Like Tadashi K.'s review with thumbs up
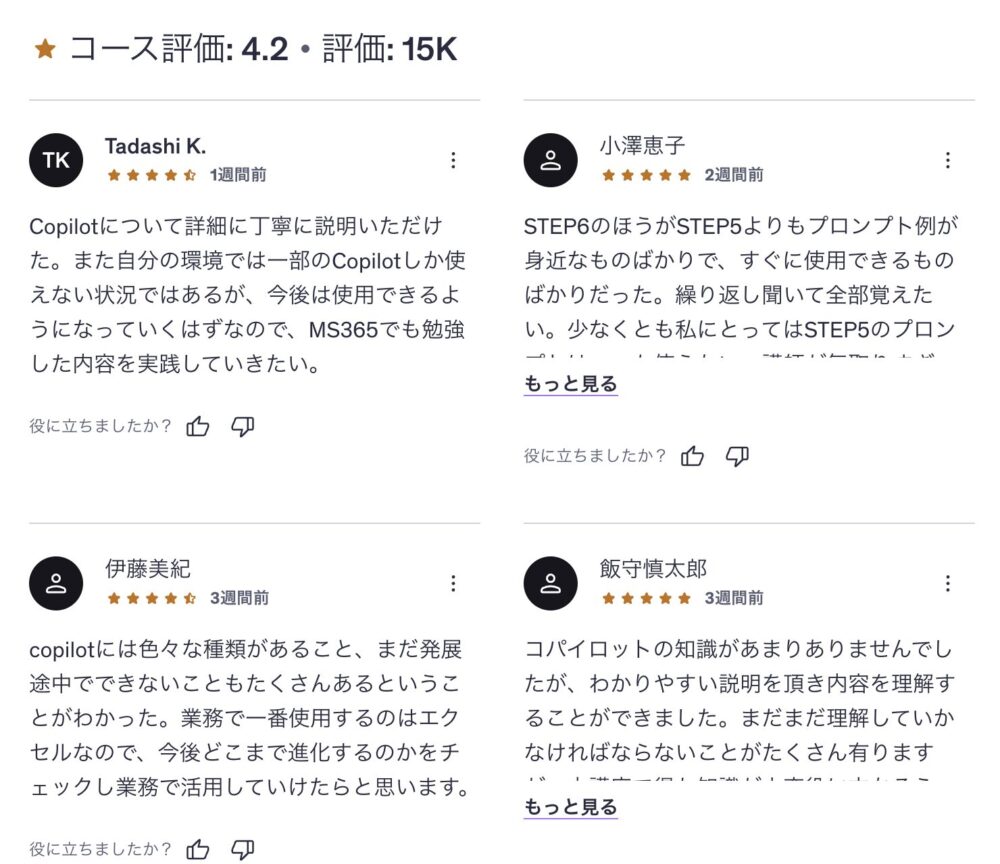Image resolution: width=1000 pixels, height=864 pixels. 198,427
